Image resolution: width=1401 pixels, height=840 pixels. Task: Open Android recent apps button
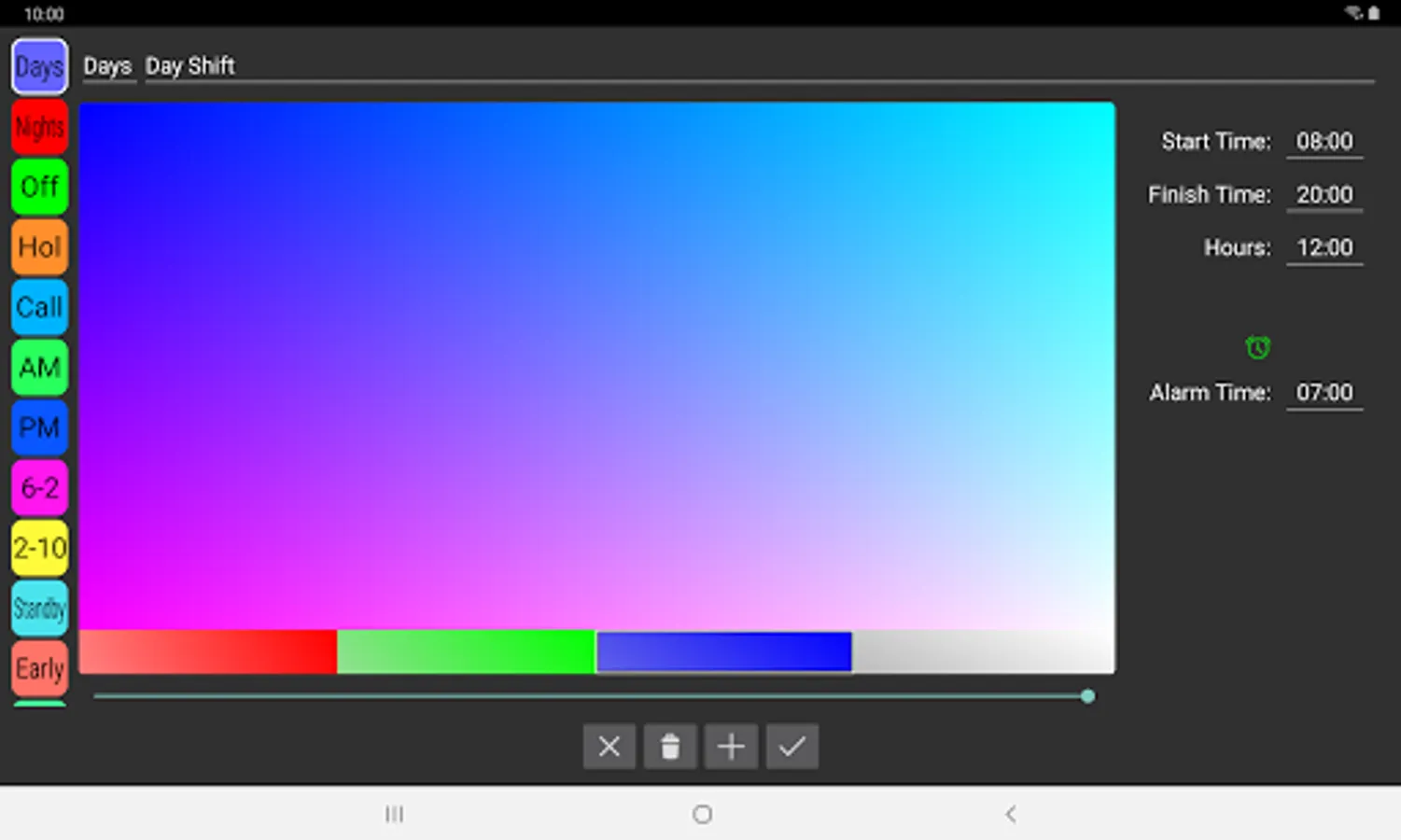tap(395, 815)
